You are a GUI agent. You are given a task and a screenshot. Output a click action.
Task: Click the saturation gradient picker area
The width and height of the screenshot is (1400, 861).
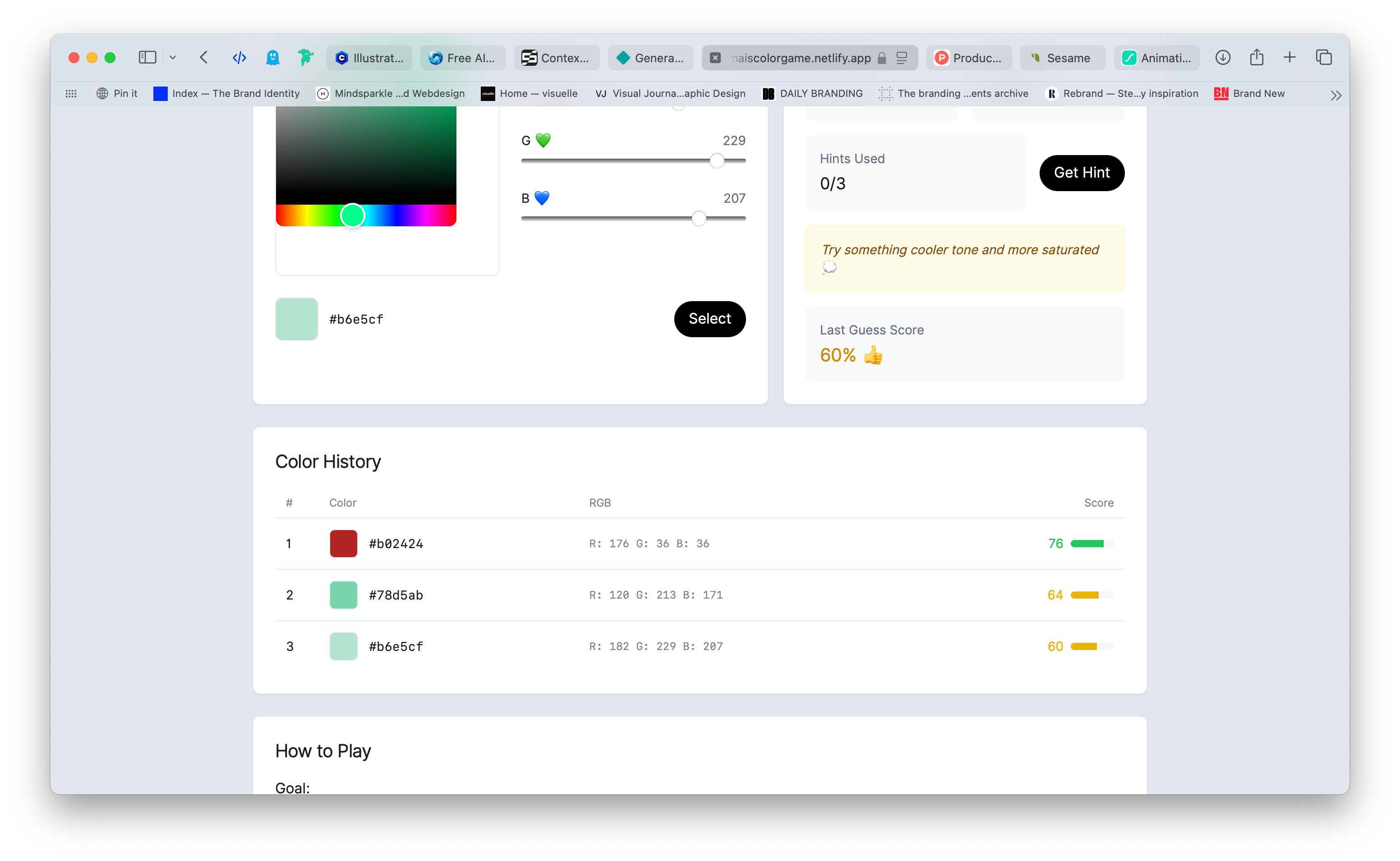click(x=366, y=155)
